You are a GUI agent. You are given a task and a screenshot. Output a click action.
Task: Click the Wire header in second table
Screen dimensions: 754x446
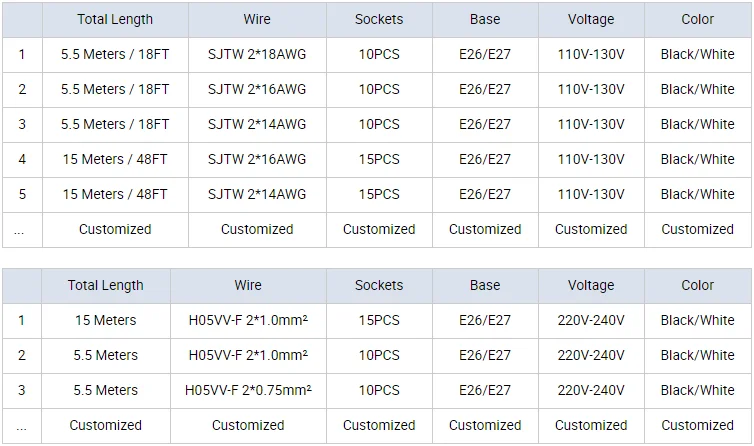[248, 286]
